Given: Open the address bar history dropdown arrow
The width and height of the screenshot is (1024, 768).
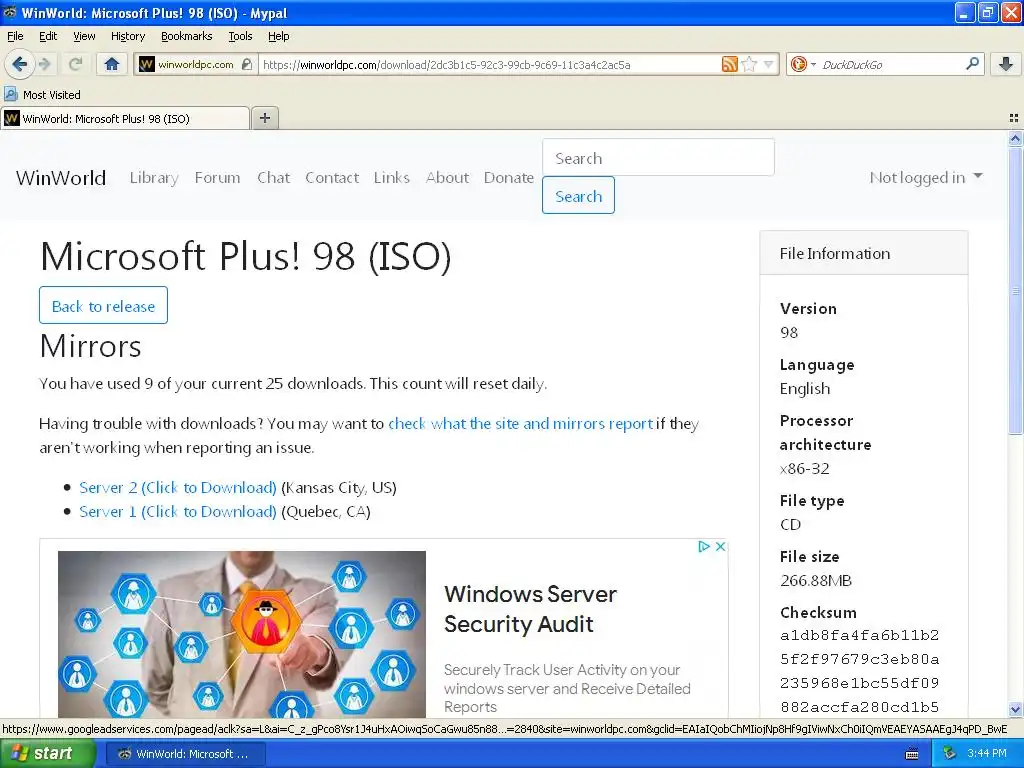Looking at the screenshot, I should click(x=769, y=64).
